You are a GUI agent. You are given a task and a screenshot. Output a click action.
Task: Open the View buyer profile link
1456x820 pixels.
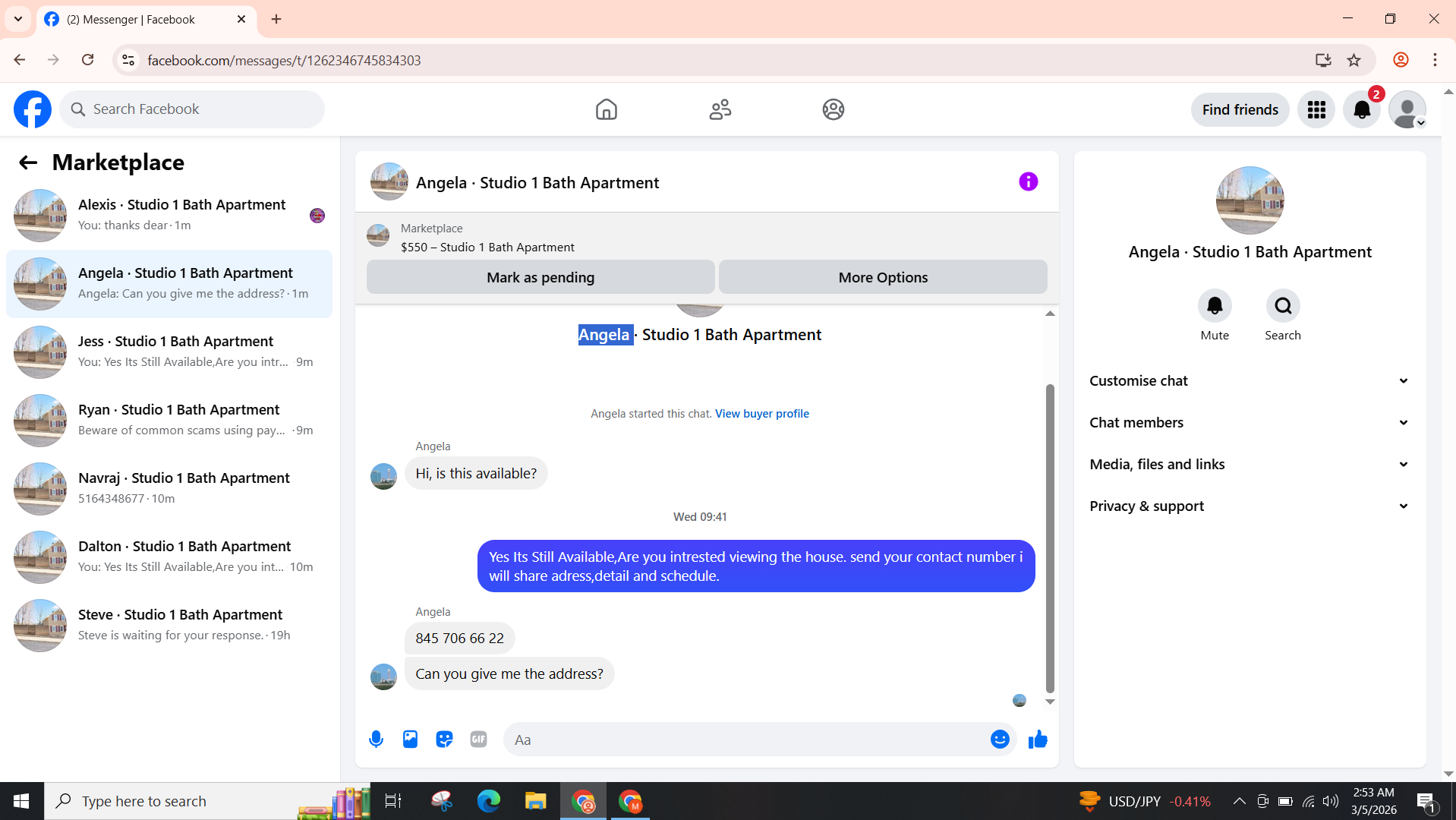coord(761,414)
